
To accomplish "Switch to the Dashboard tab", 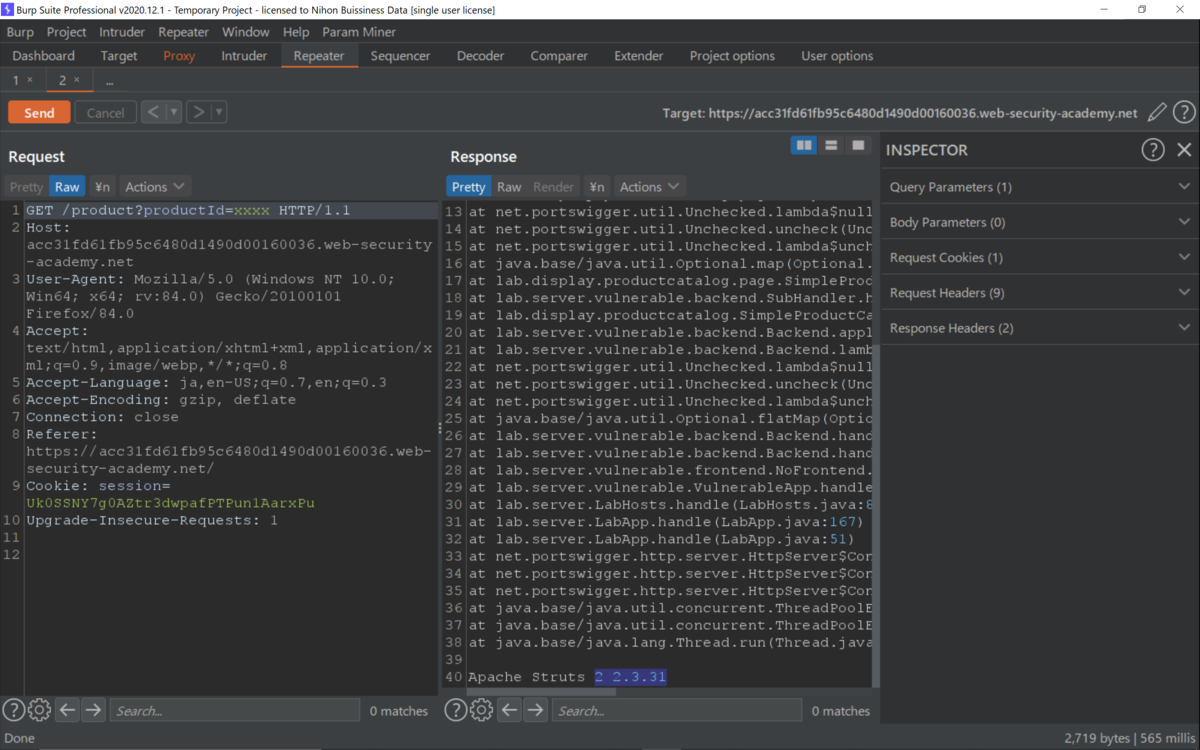I will [x=44, y=56].
